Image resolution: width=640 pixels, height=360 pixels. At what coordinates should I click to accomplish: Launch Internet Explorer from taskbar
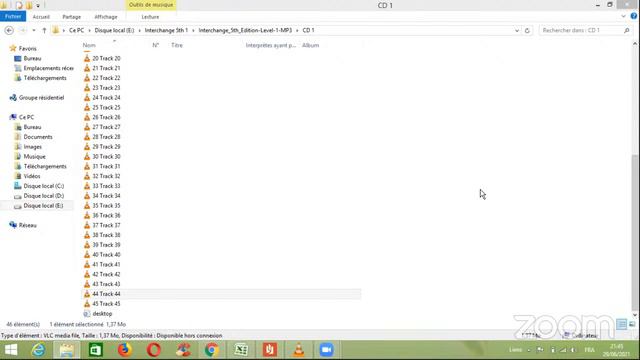point(39,350)
